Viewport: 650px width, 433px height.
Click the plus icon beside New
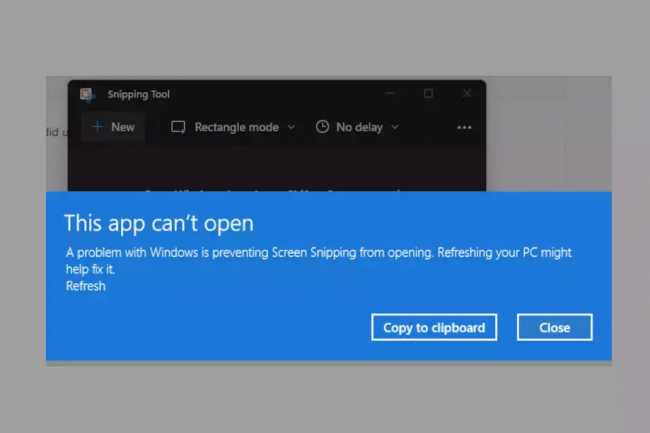point(97,126)
